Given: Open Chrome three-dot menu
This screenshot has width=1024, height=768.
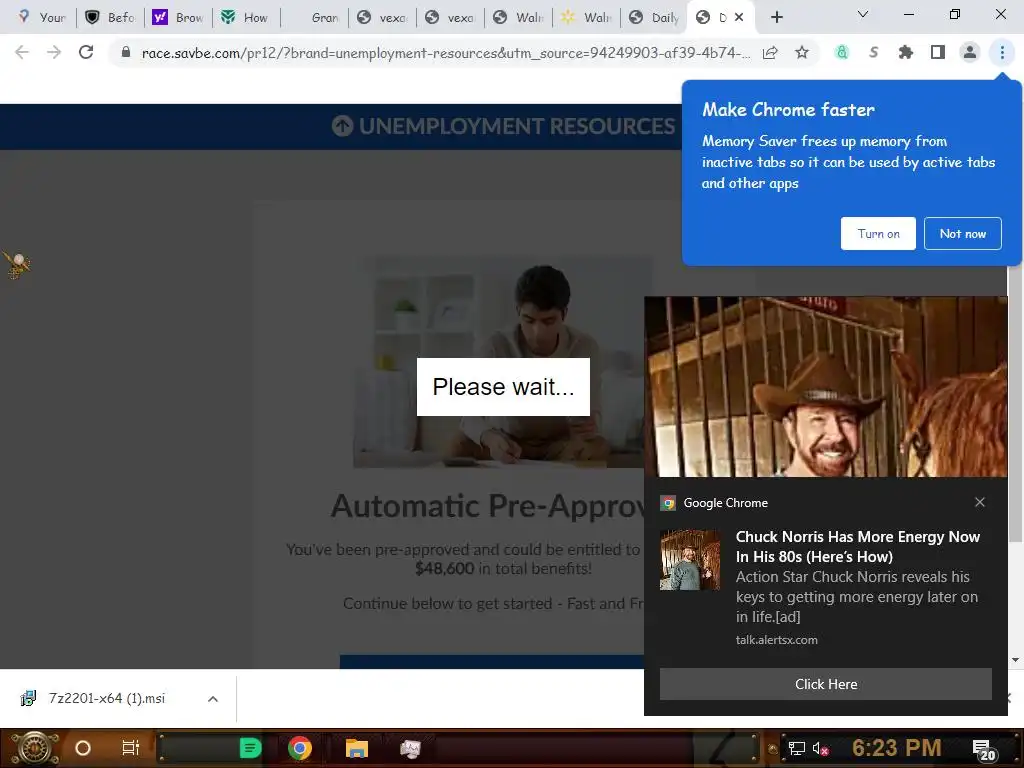Looking at the screenshot, I should point(1002,52).
